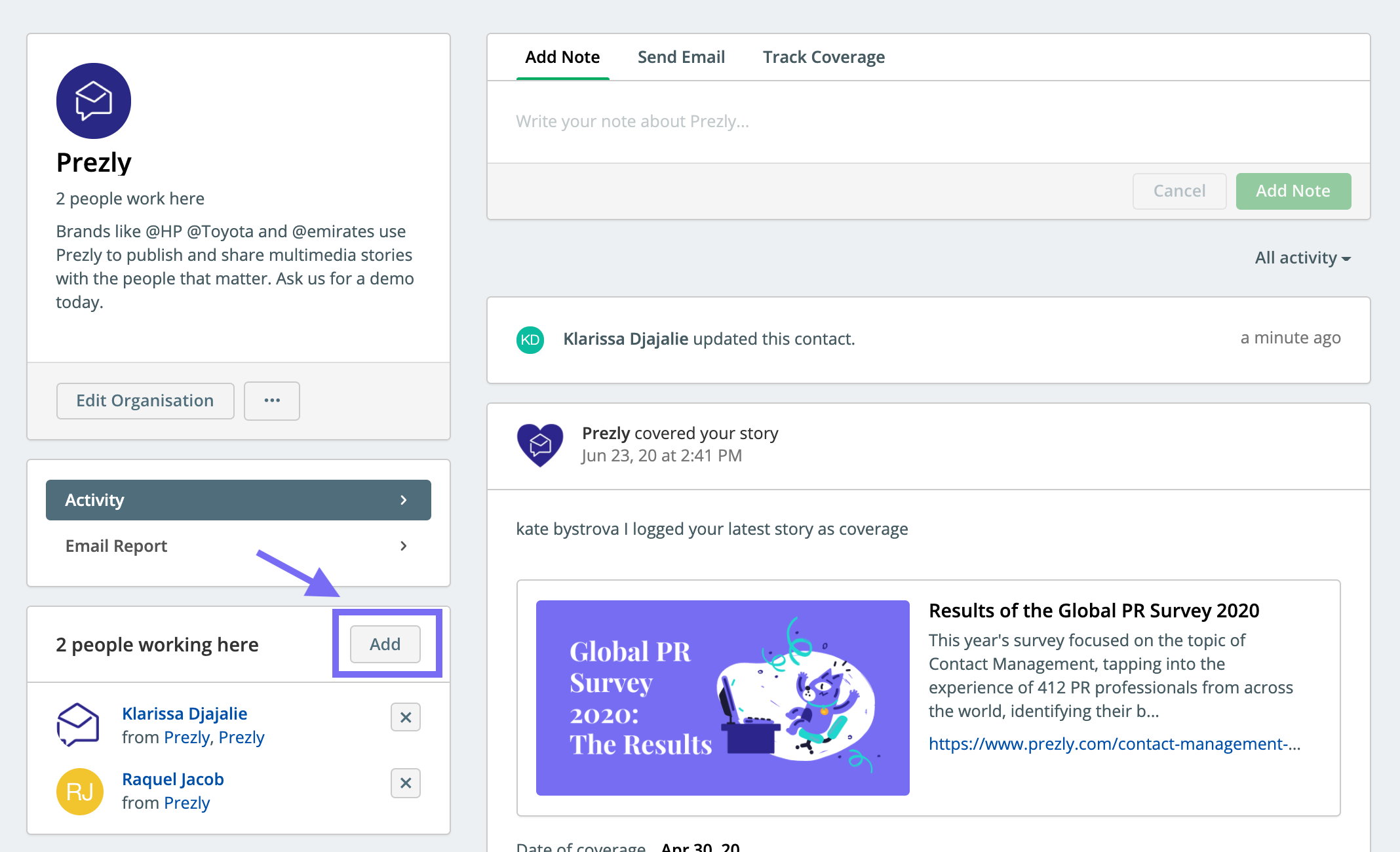Click the RJ yellow avatar icon
This screenshot has width=1400, height=852.
[x=80, y=792]
